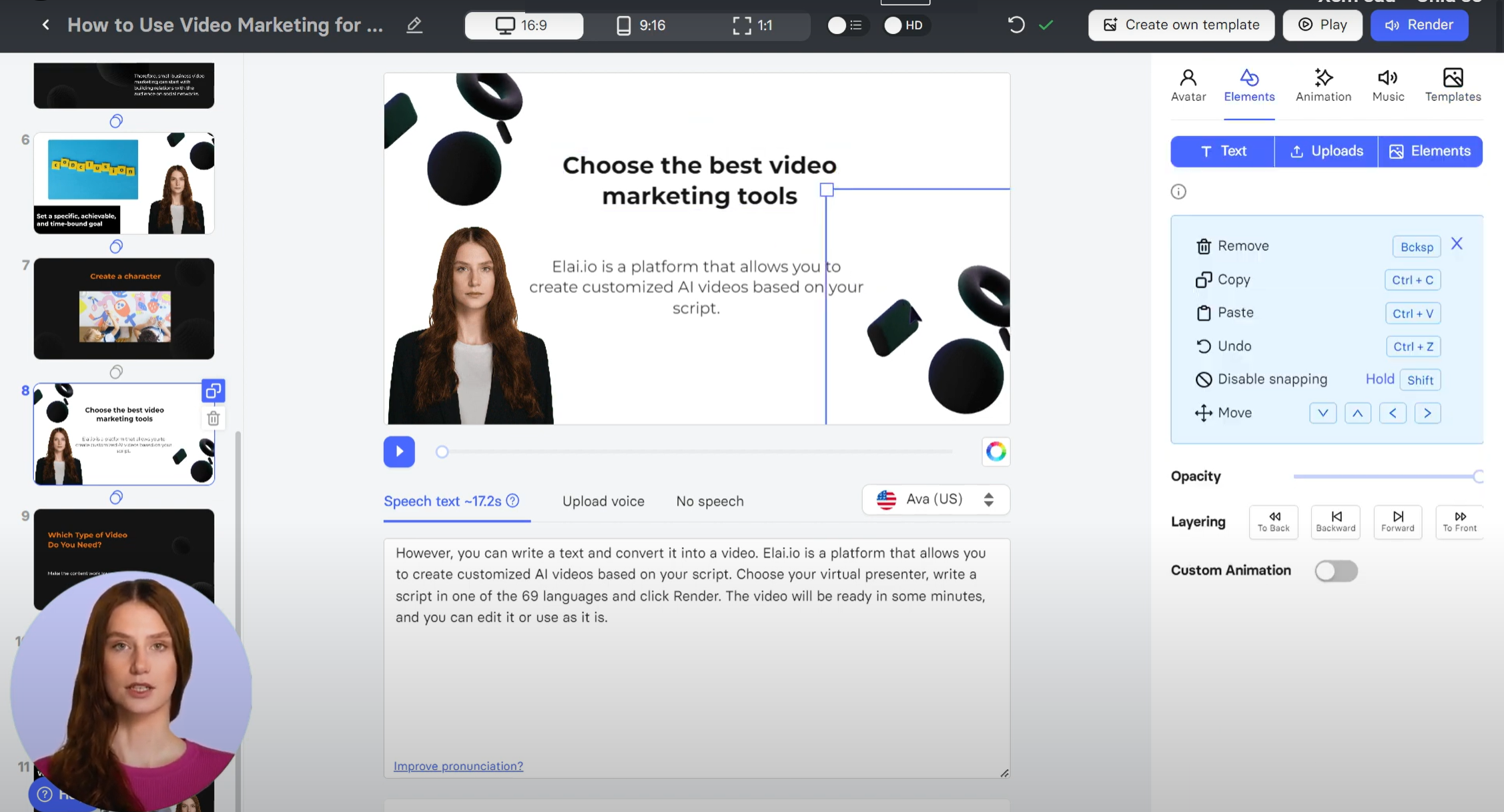
Task: Open the Ava (US) voice dropdown
Action: pyautogui.click(x=935, y=500)
